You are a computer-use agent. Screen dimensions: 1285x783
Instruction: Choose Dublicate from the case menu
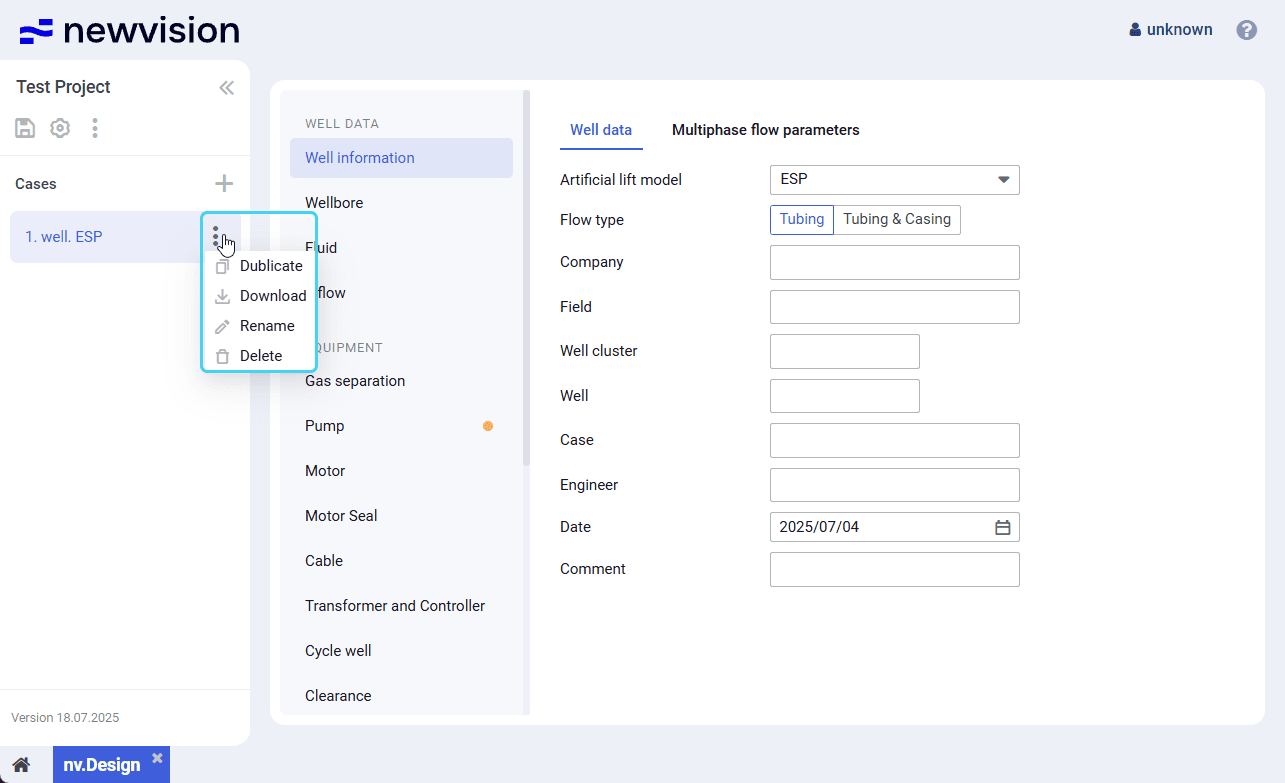coord(270,266)
